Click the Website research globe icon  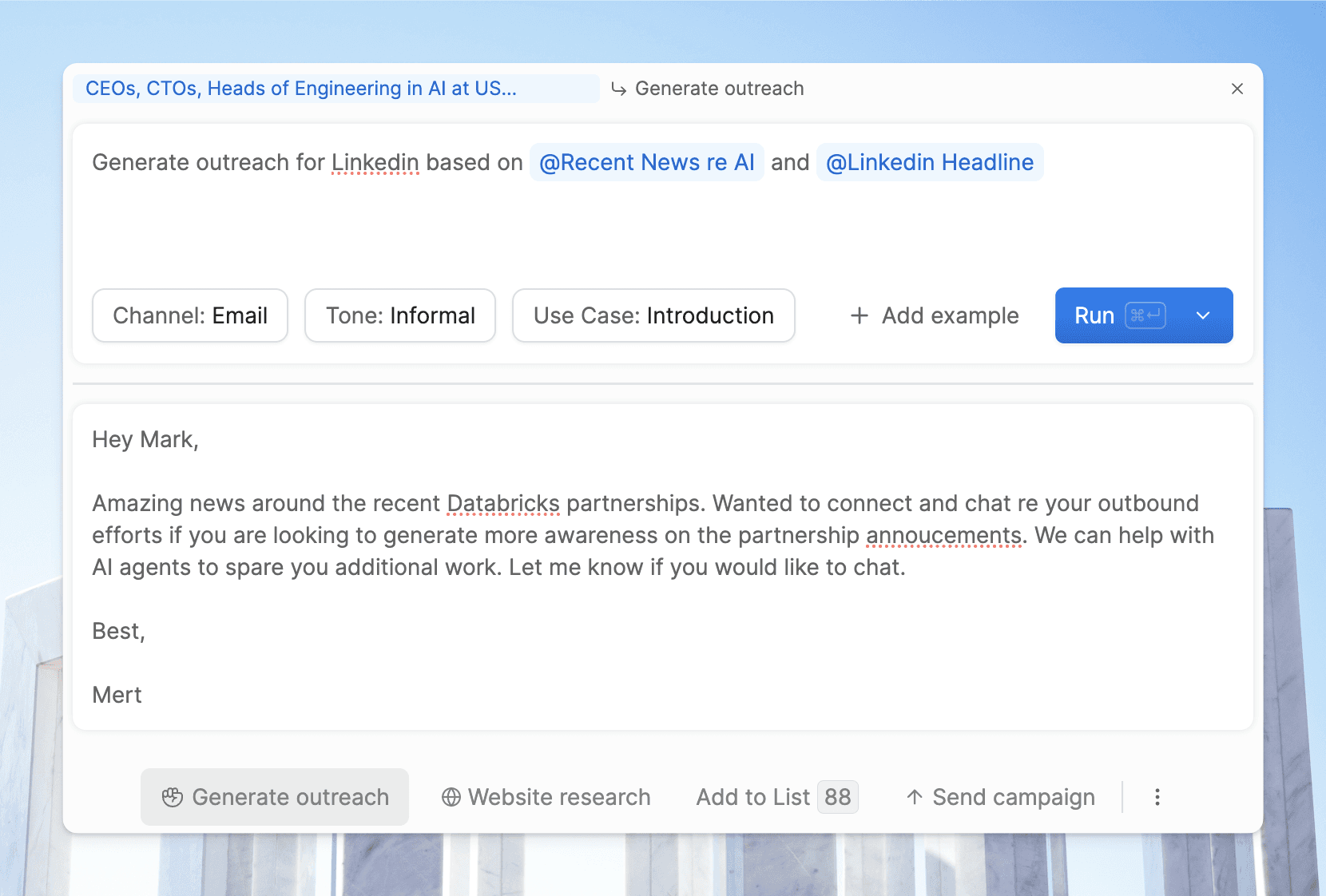(451, 797)
